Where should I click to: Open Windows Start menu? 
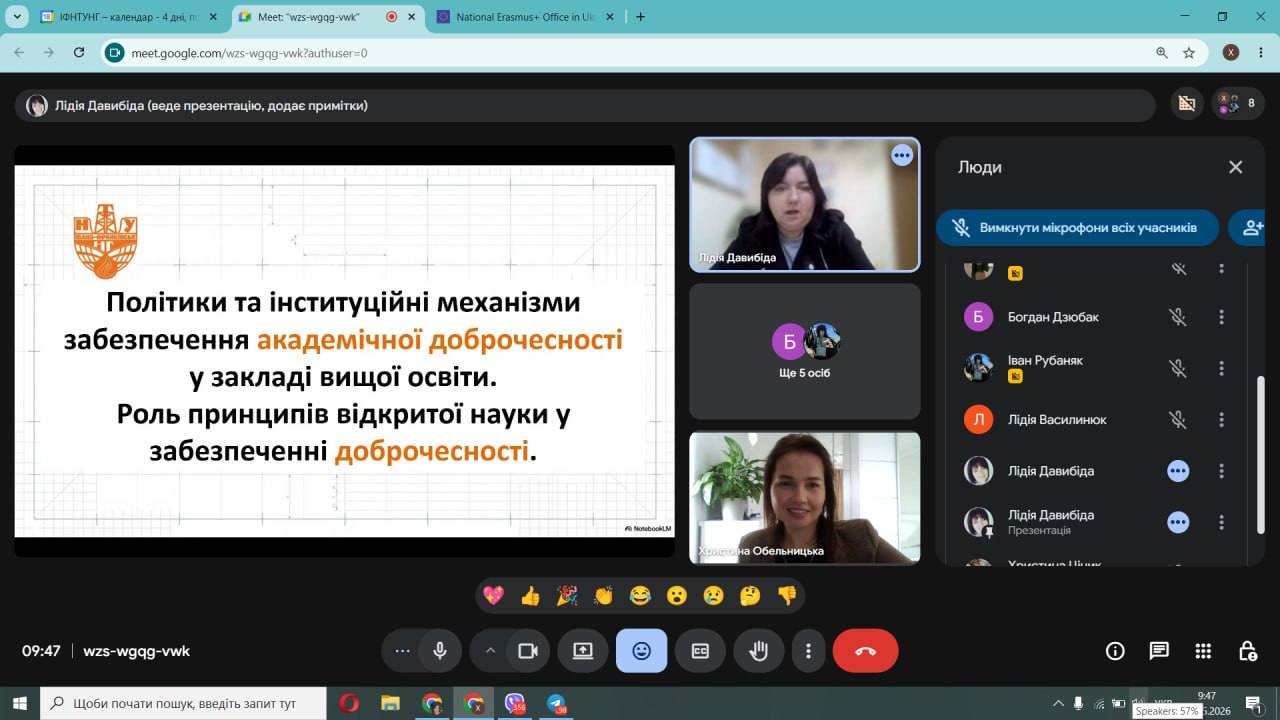(x=20, y=703)
